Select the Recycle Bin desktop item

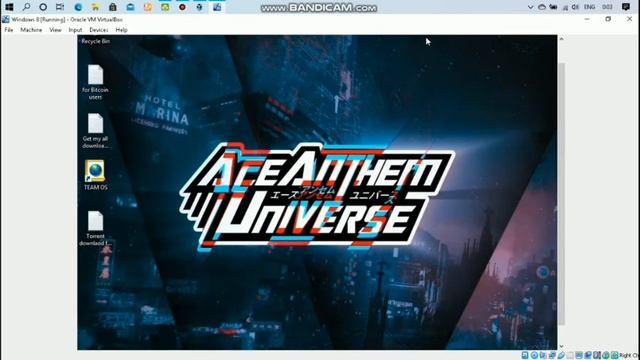(96, 41)
